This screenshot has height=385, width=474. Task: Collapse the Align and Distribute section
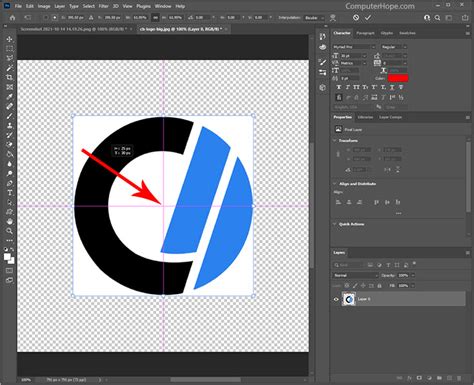pos(335,184)
